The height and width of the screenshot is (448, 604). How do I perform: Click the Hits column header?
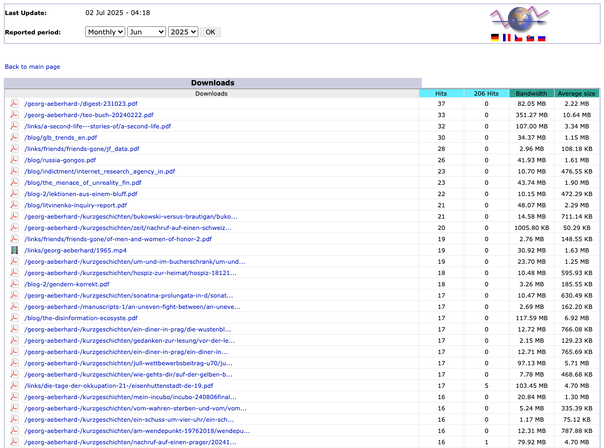coord(441,93)
